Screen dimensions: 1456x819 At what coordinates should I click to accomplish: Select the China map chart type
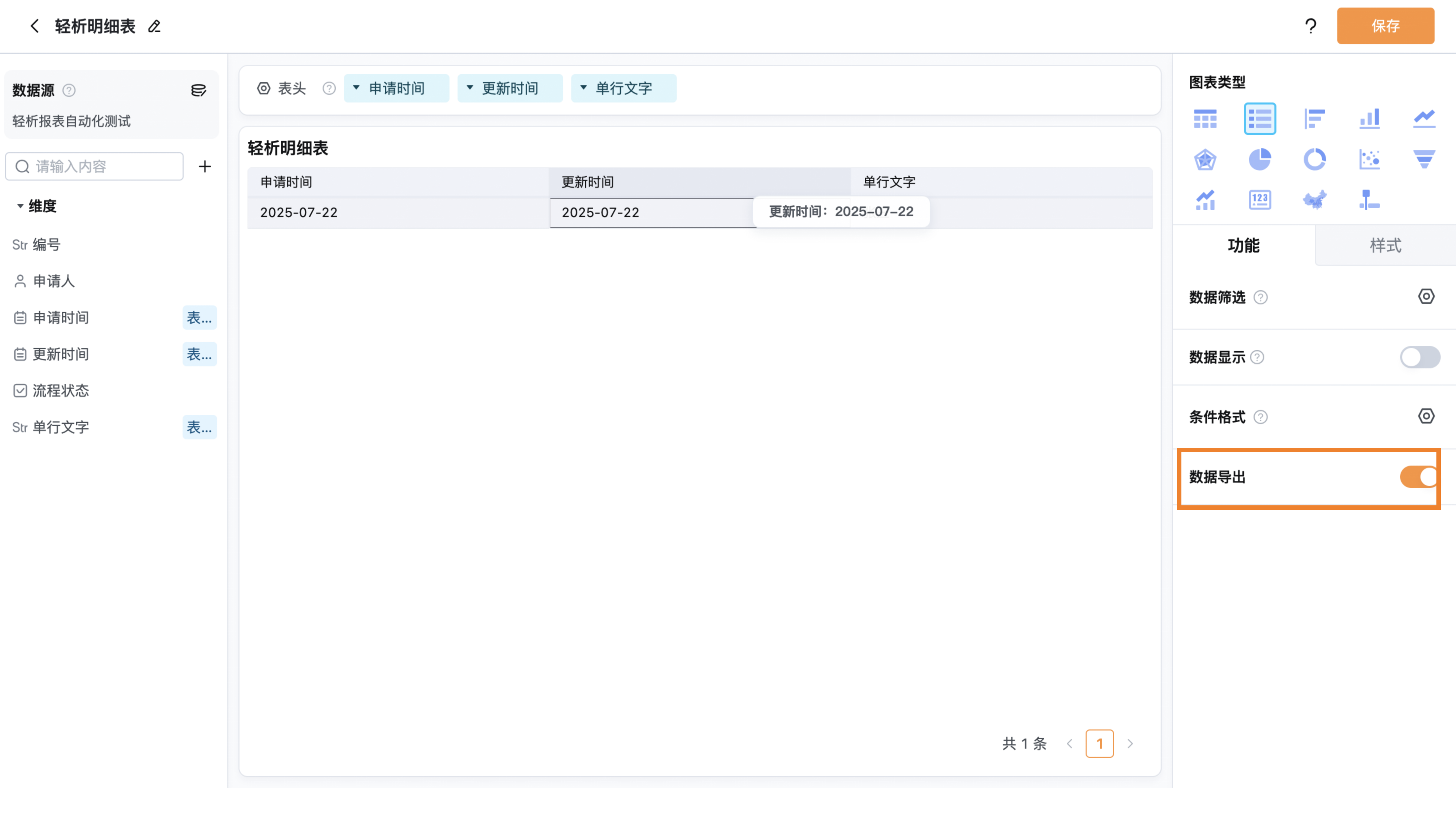click(1315, 200)
